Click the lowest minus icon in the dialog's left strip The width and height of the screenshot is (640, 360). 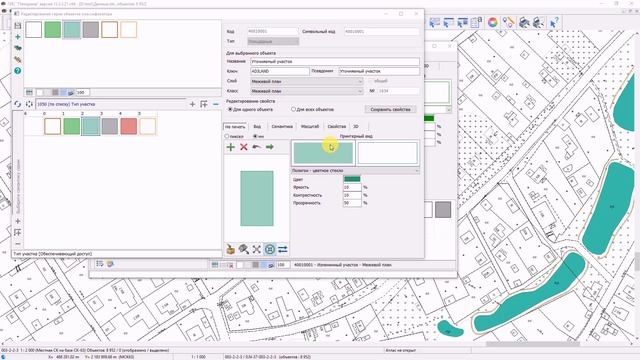pos(18,244)
